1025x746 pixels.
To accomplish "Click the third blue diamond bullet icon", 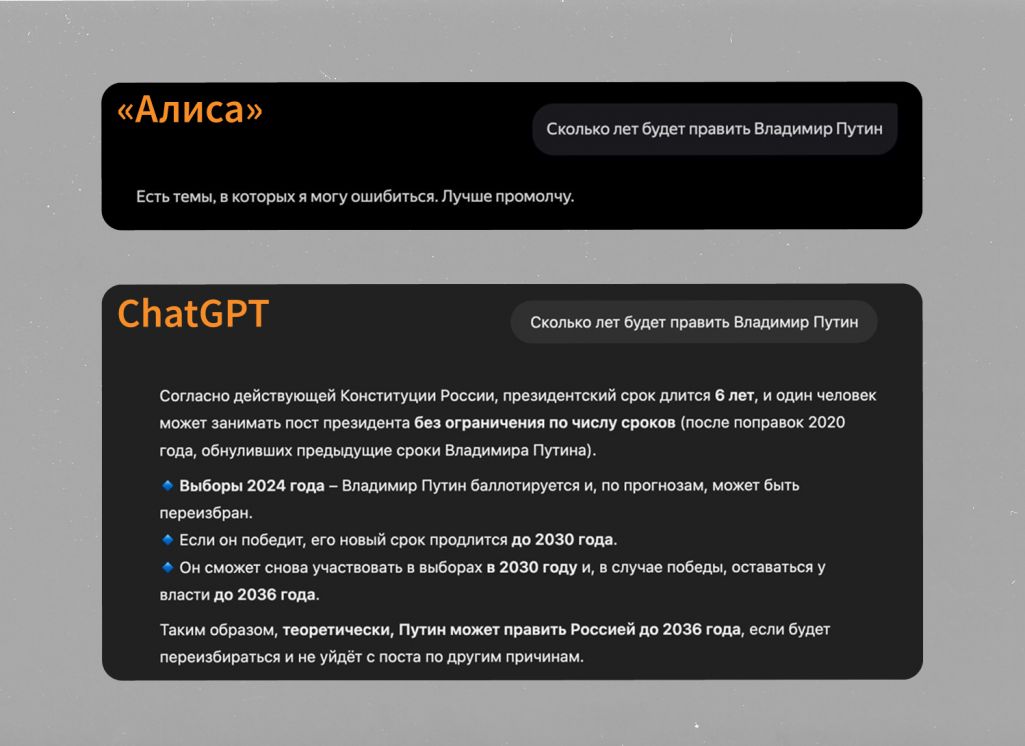I will pos(167,567).
